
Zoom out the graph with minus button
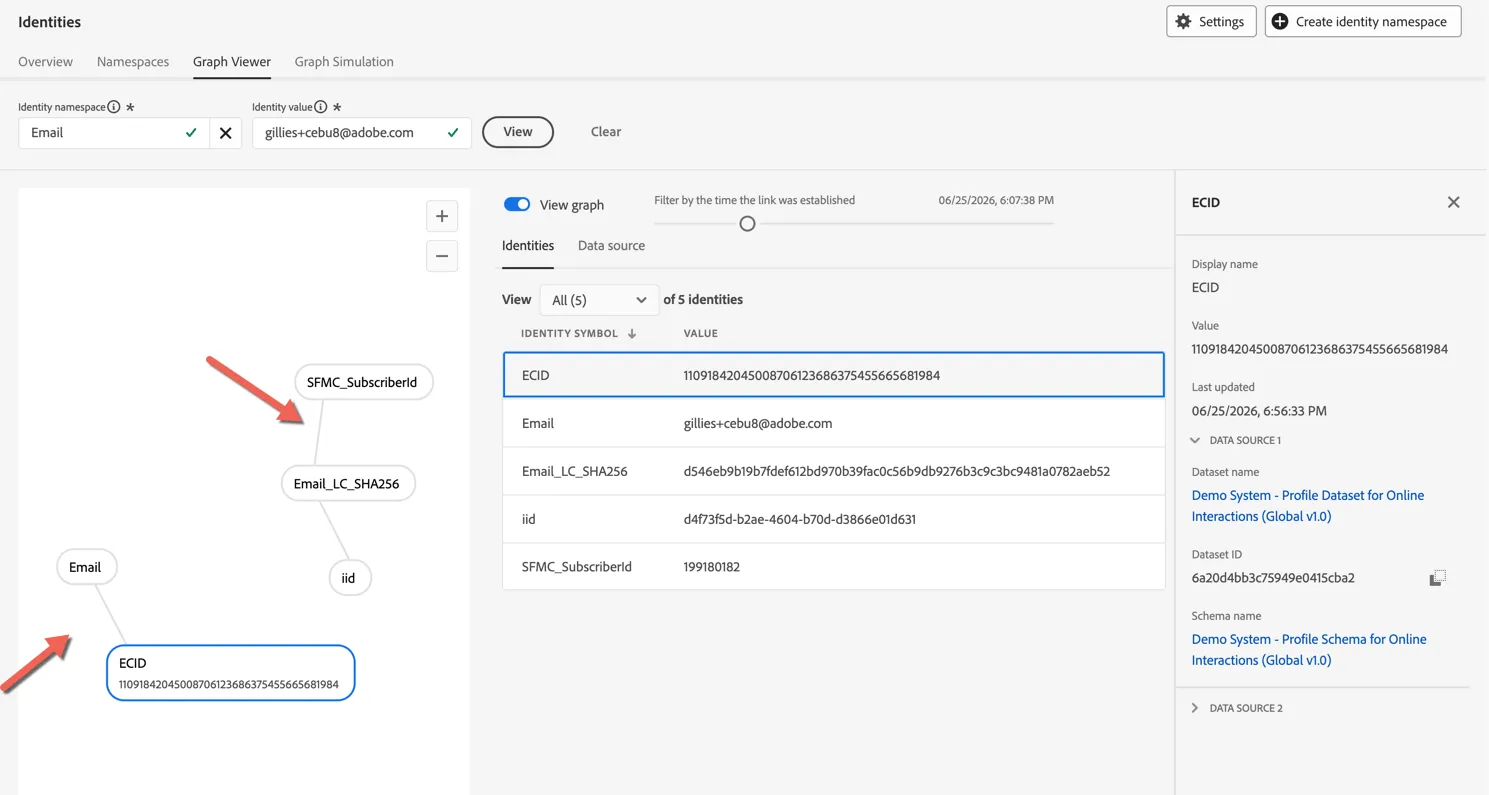coord(442,256)
